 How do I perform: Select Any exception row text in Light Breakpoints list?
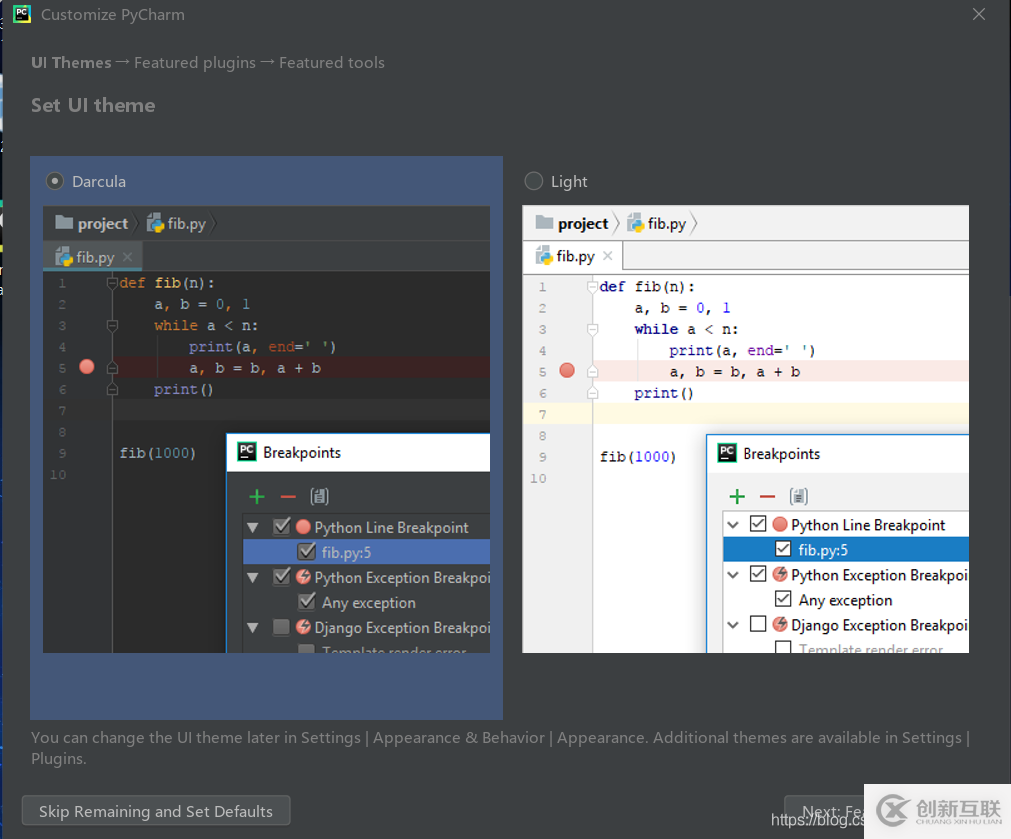845,600
